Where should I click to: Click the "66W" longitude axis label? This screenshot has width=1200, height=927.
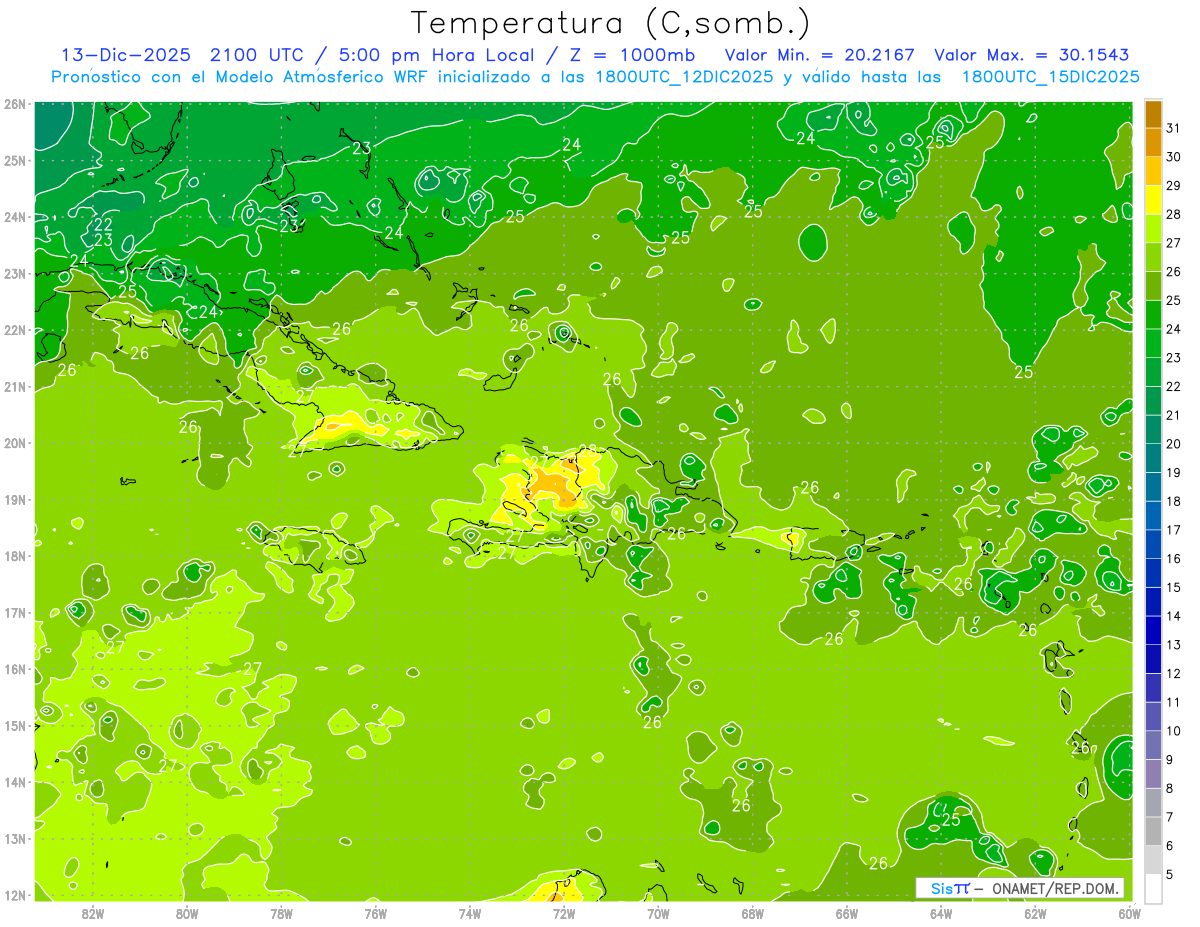847,913
